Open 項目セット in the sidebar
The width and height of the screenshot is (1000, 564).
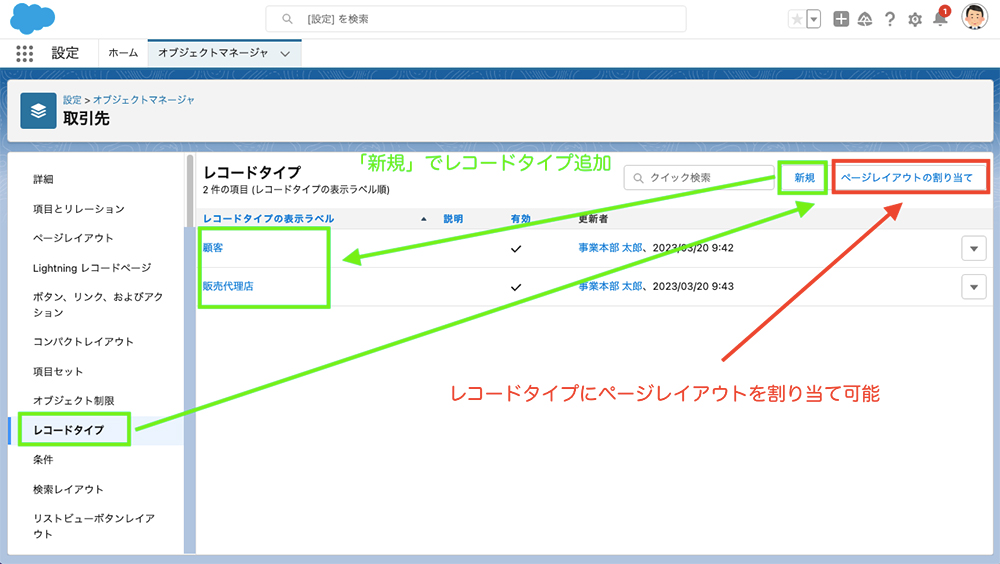tap(58, 371)
